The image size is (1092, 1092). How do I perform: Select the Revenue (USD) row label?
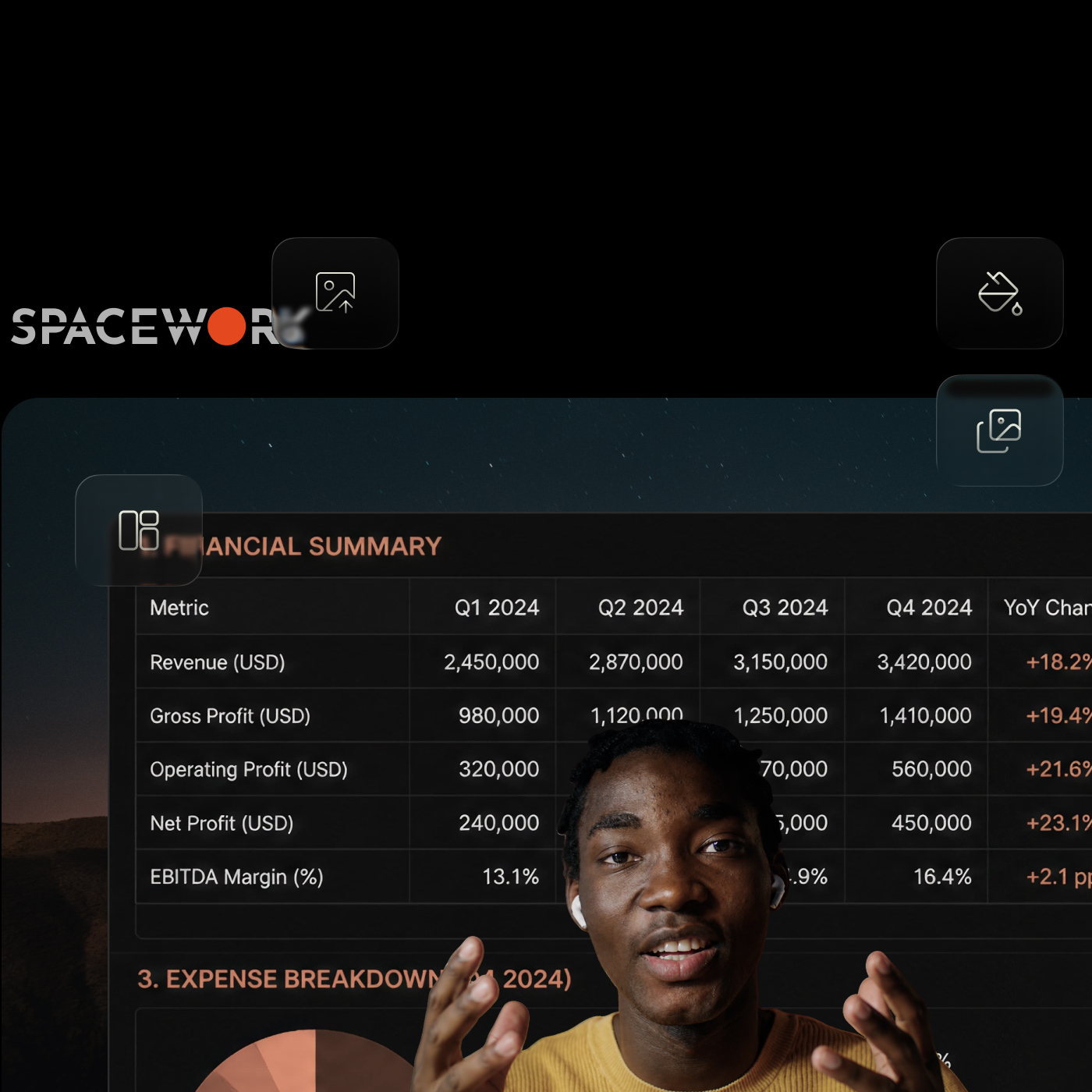[218, 662]
